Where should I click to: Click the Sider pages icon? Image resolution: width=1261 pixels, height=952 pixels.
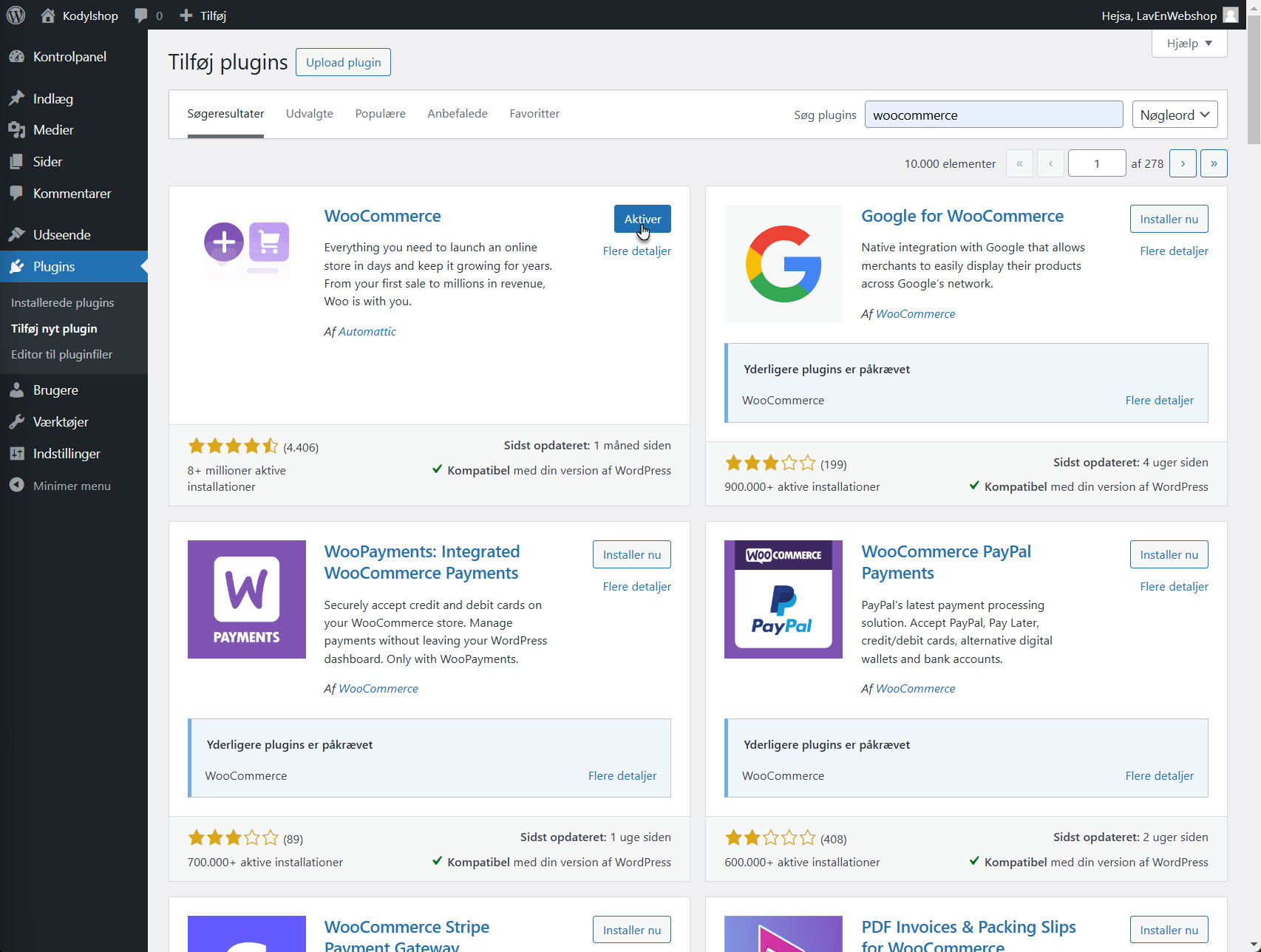point(18,161)
